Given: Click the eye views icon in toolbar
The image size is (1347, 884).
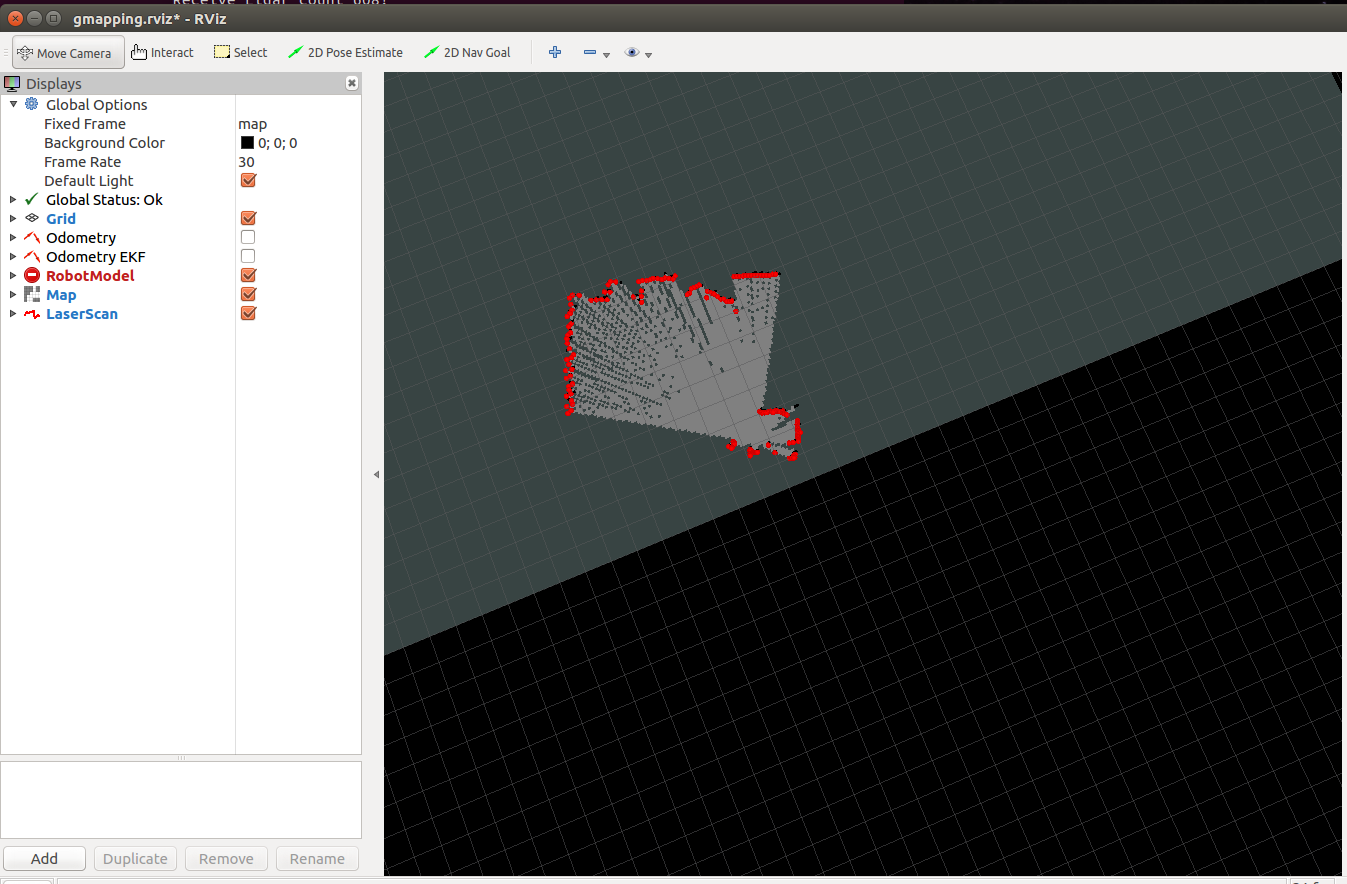Looking at the screenshot, I should coord(632,52).
